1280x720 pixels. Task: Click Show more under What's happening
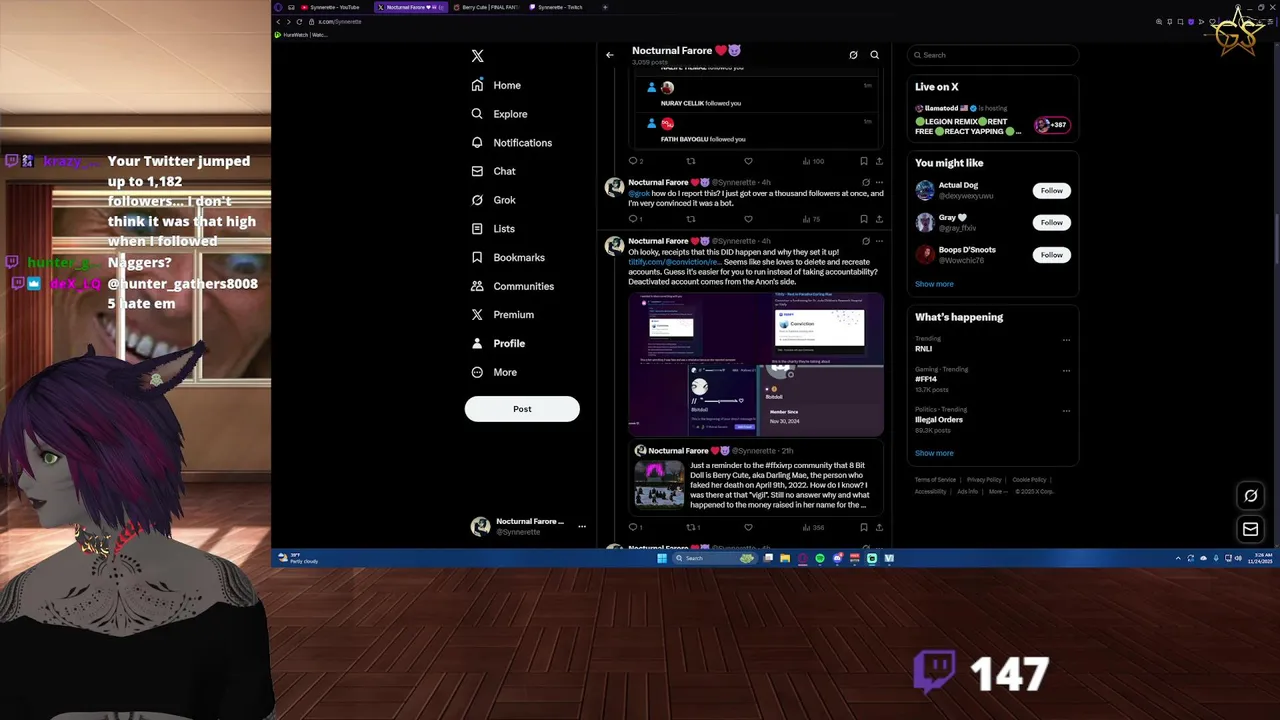click(x=934, y=453)
